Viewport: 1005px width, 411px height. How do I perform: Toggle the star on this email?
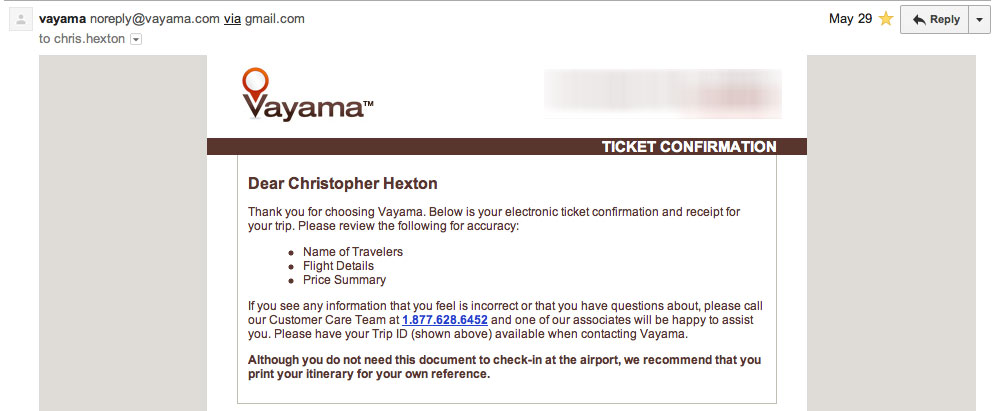(885, 19)
